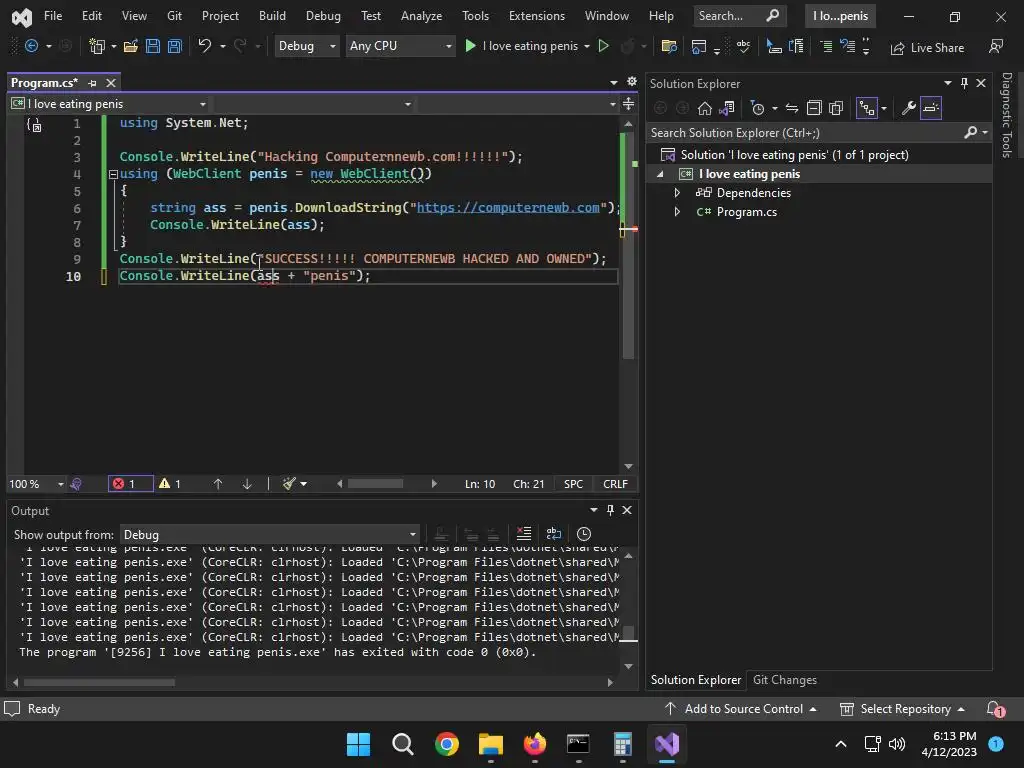This screenshot has height=768, width=1024.
Task: Open the File menu
Action: point(53,16)
